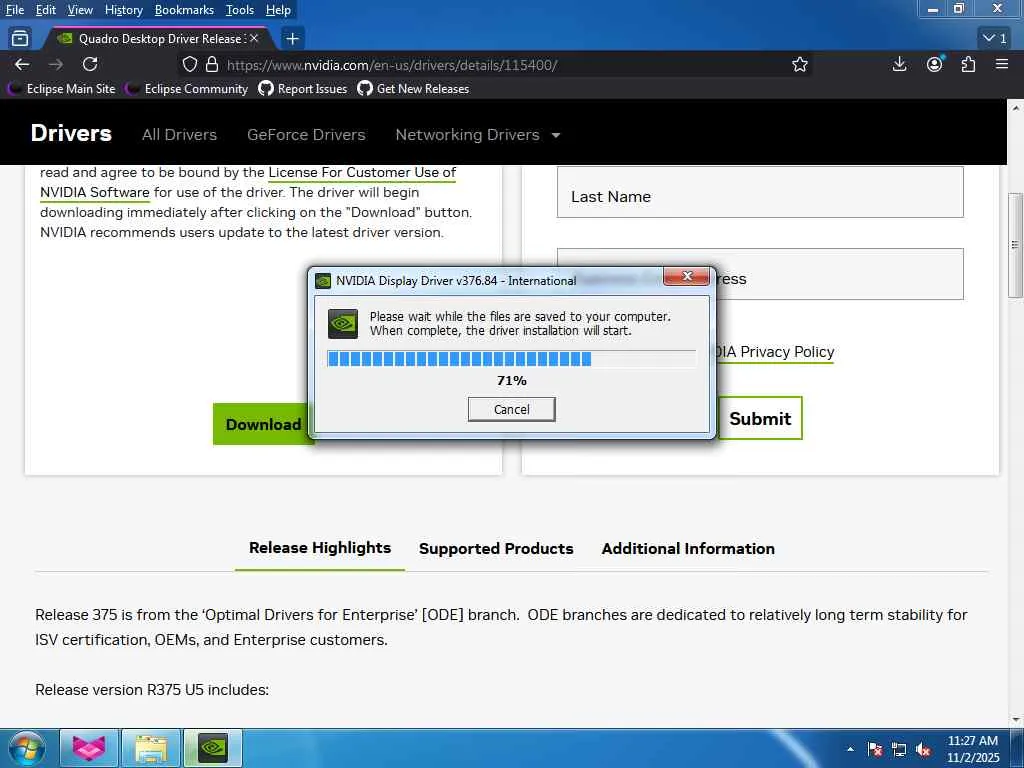Click the partially hidden email address field
Screen dimensions: 1024x768
click(840, 274)
